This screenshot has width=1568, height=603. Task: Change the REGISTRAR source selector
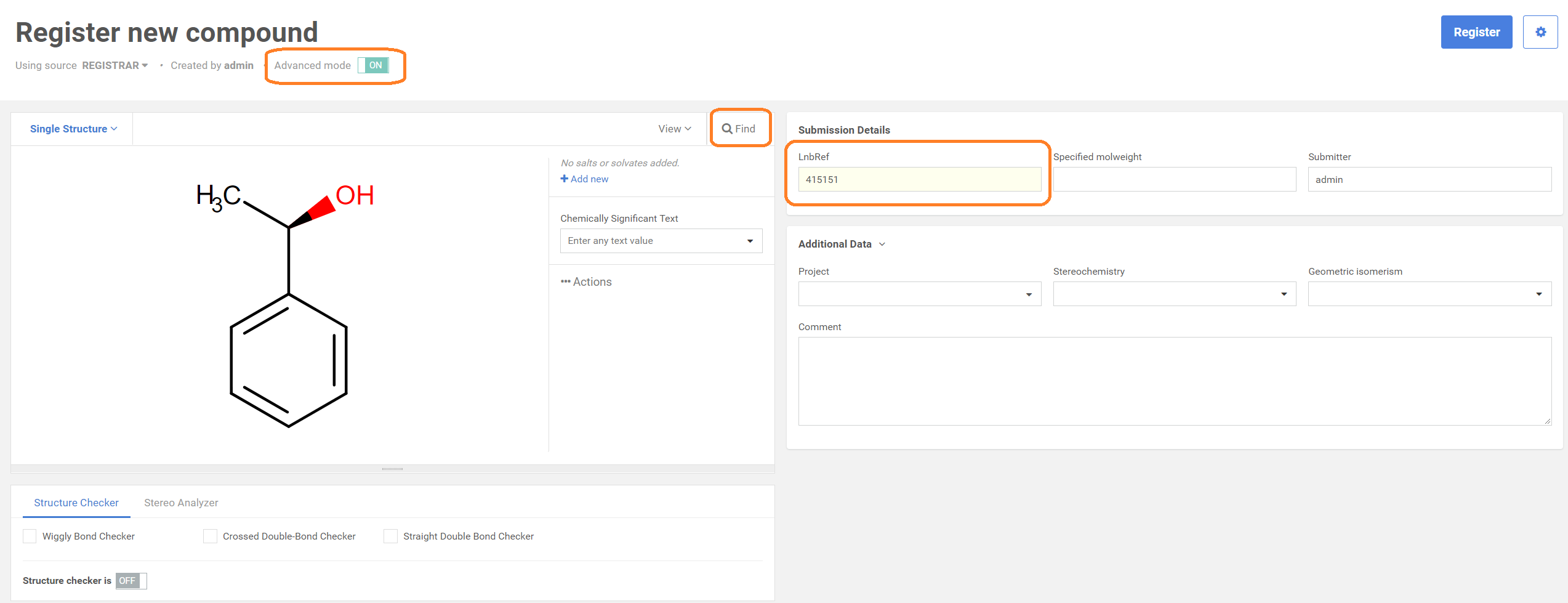pyautogui.click(x=115, y=65)
